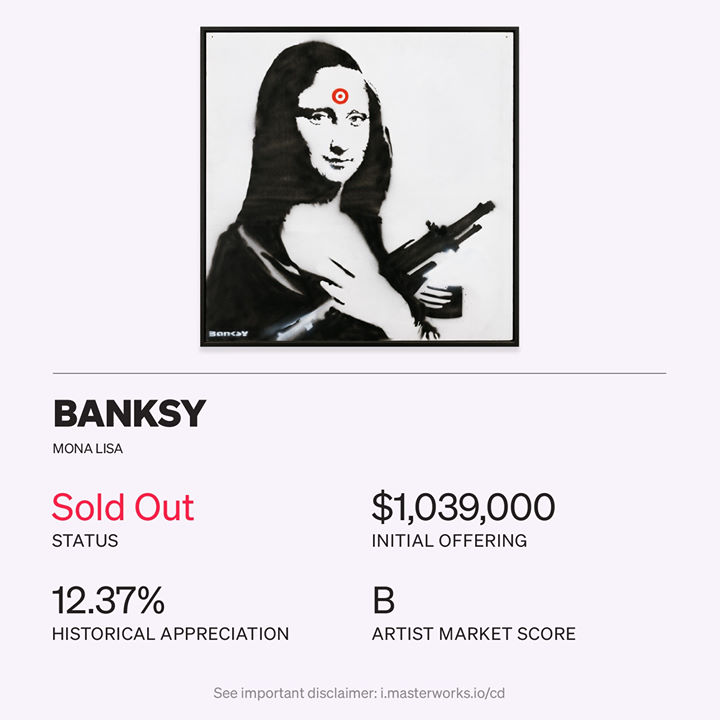Click the BANKSY artist name heading
Screen dimensions: 720x720
click(129, 413)
